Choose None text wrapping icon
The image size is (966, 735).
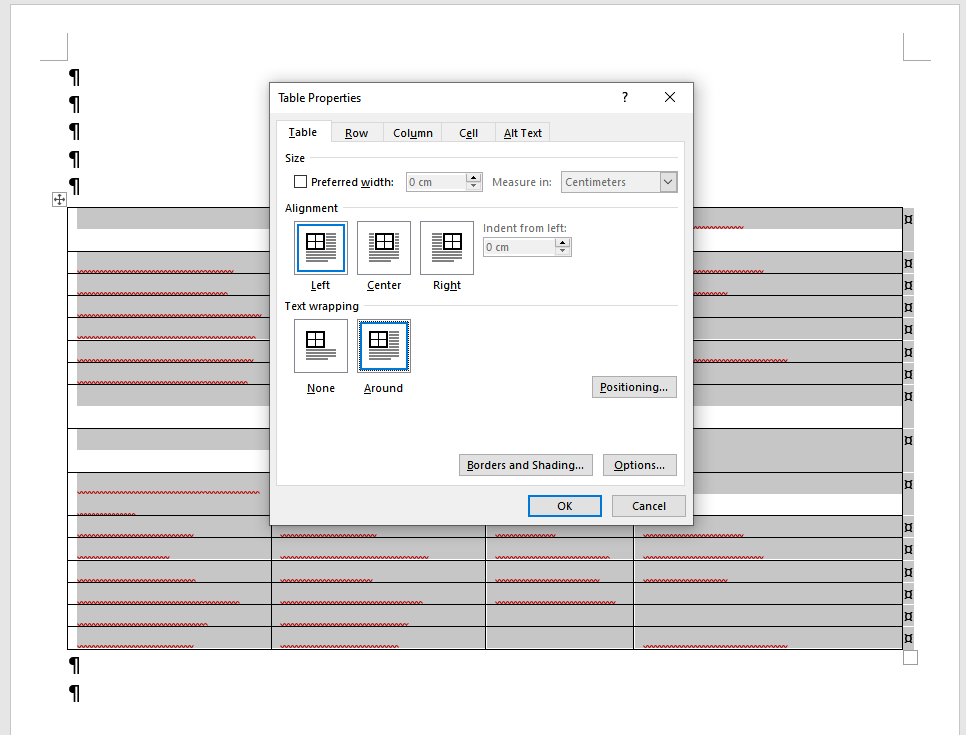320,346
